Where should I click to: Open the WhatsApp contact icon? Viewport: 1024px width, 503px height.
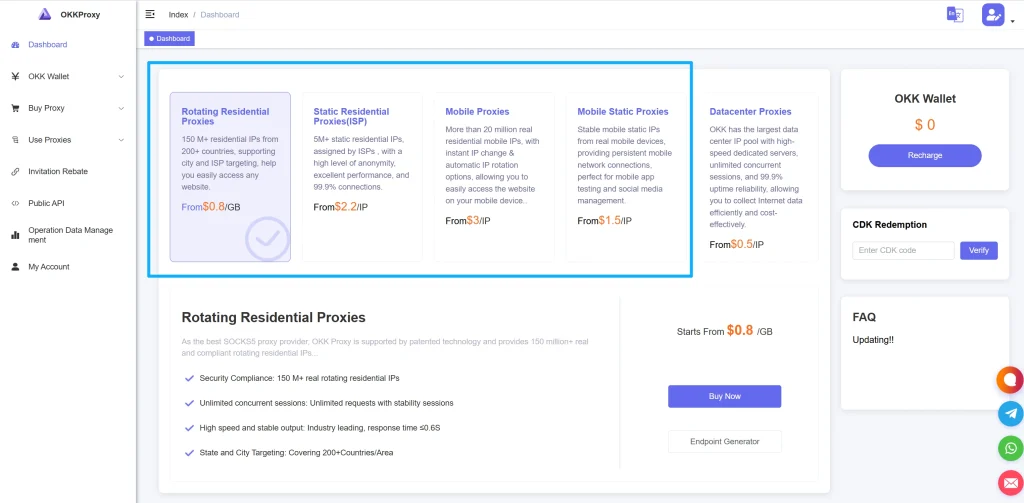click(1010, 448)
